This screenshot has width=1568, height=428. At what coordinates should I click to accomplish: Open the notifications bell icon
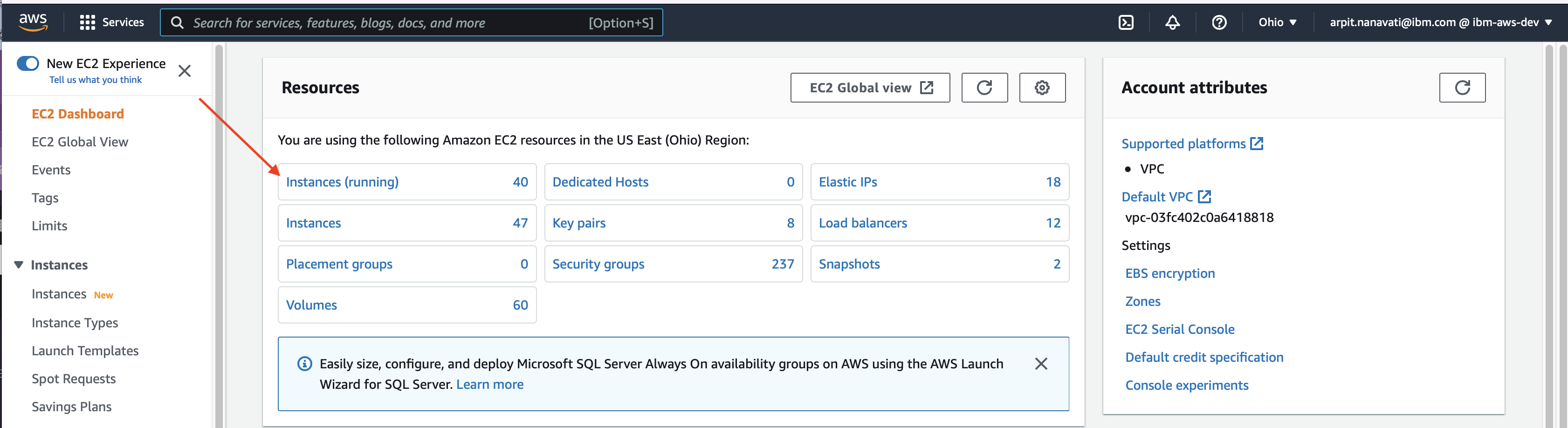point(1172,22)
